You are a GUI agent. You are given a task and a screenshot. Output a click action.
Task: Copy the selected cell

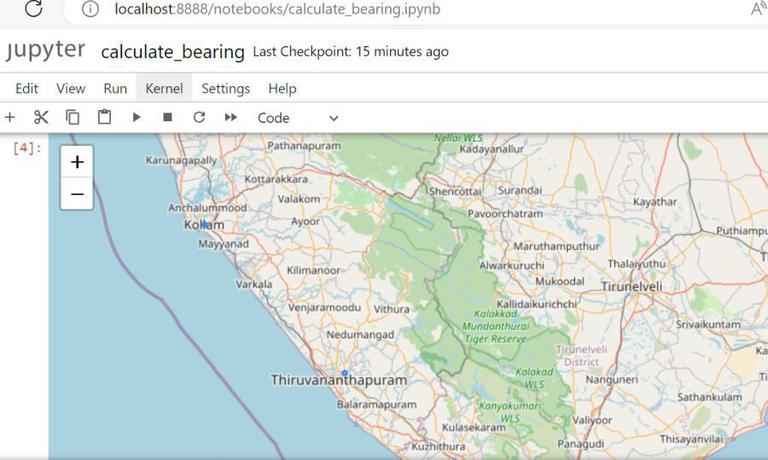[73, 117]
